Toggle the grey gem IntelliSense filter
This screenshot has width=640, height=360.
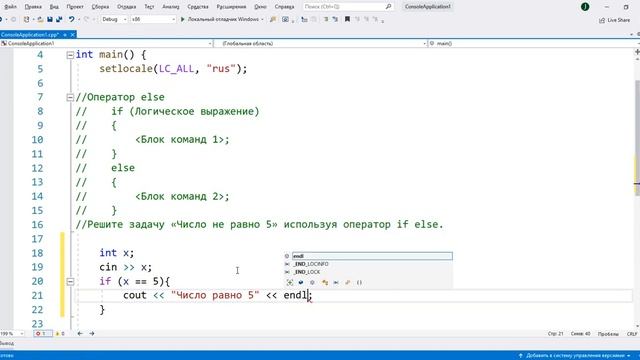pyautogui.click(x=312, y=282)
